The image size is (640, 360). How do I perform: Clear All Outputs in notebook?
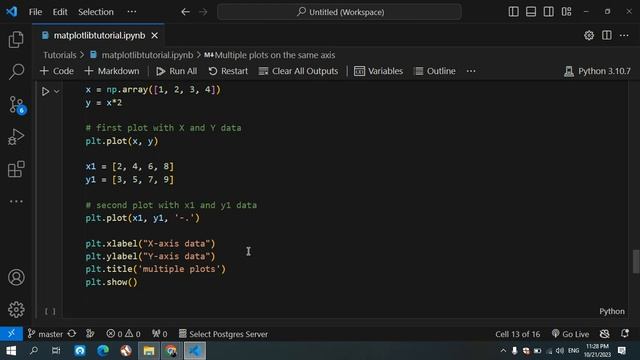point(298,71)
